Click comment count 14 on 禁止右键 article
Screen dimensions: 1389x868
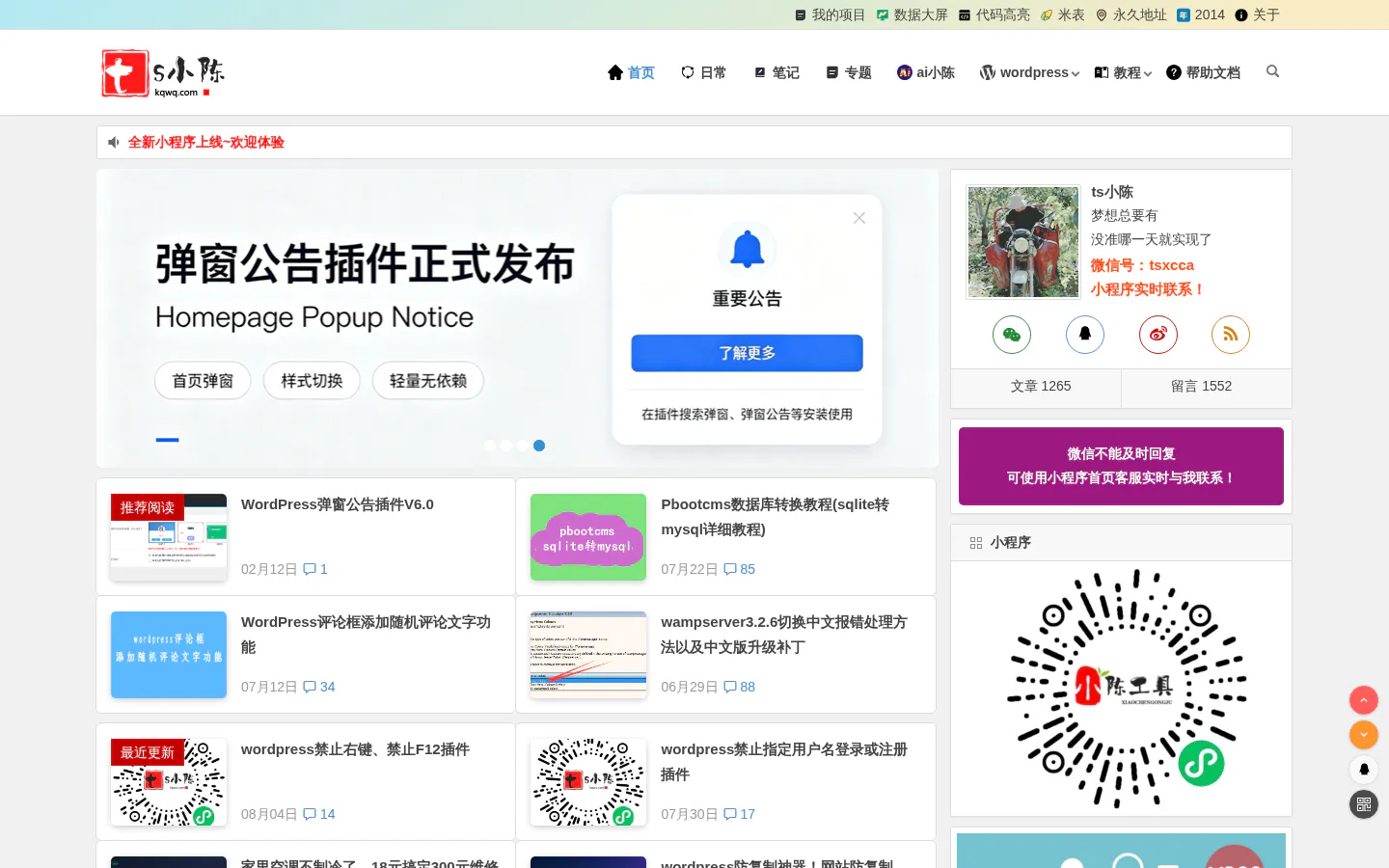point(319,814)
